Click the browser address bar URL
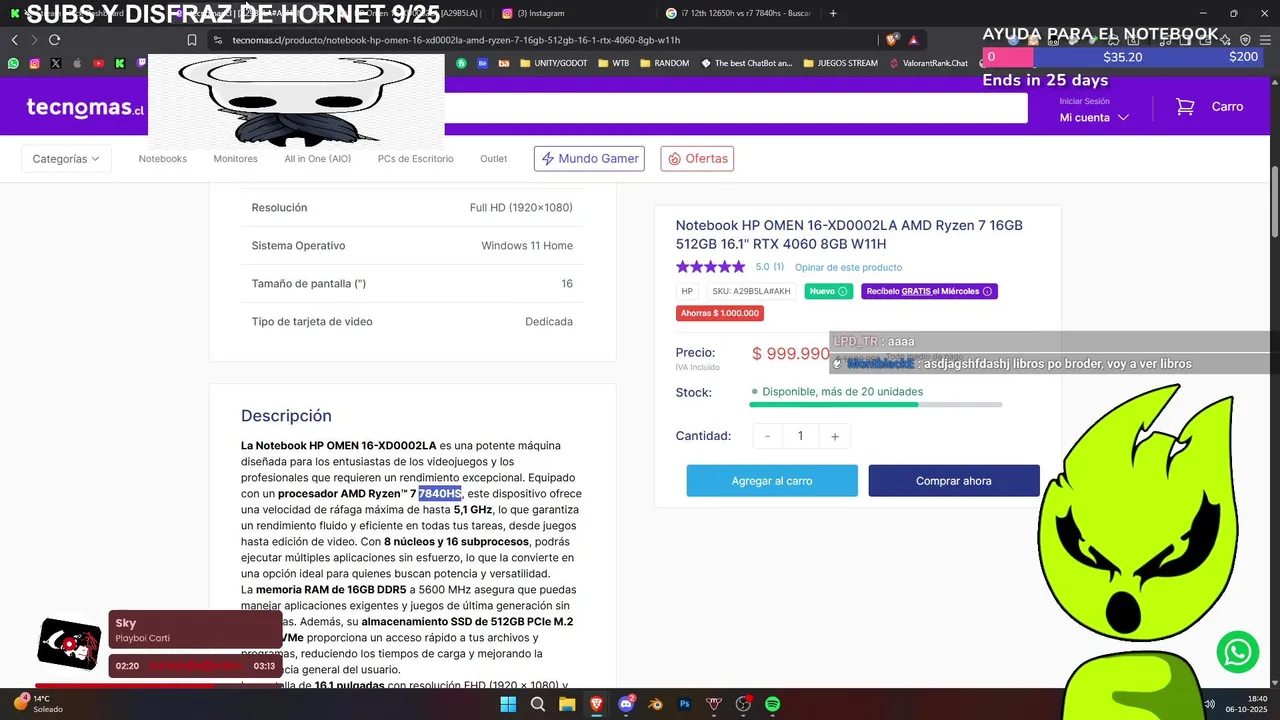 tap(456, 40)
